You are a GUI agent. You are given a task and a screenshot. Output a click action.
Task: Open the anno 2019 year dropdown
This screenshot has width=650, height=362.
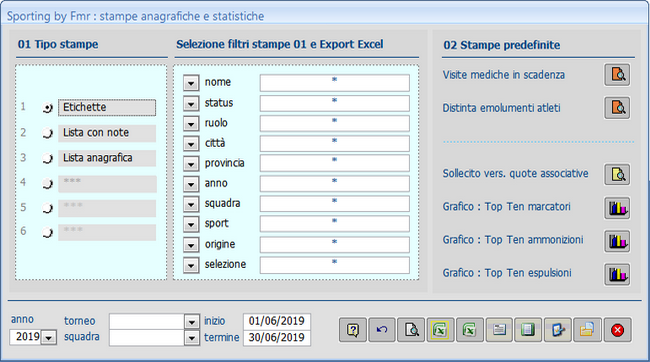pos(49,338)
